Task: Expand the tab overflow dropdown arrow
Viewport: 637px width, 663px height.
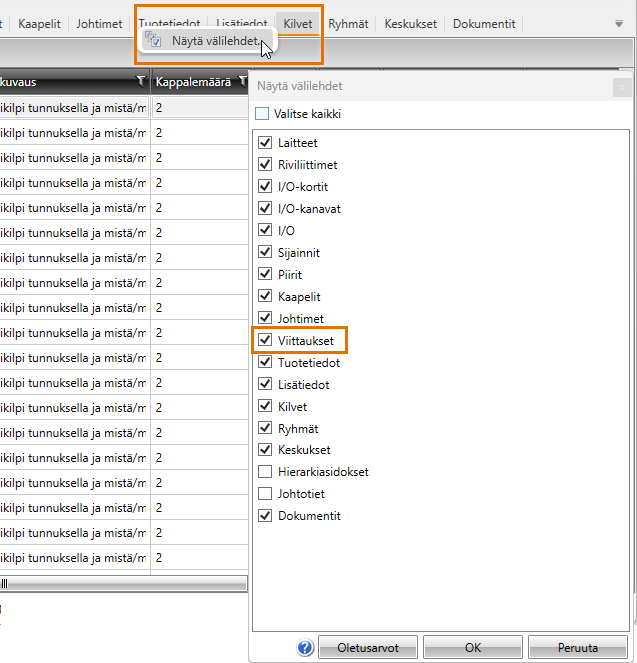Action: coord(618,24)
